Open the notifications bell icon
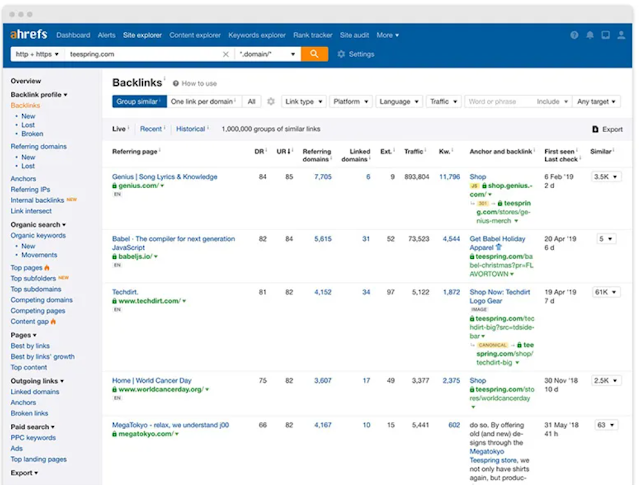The image size is (639, 496). [x=590, y=35]
